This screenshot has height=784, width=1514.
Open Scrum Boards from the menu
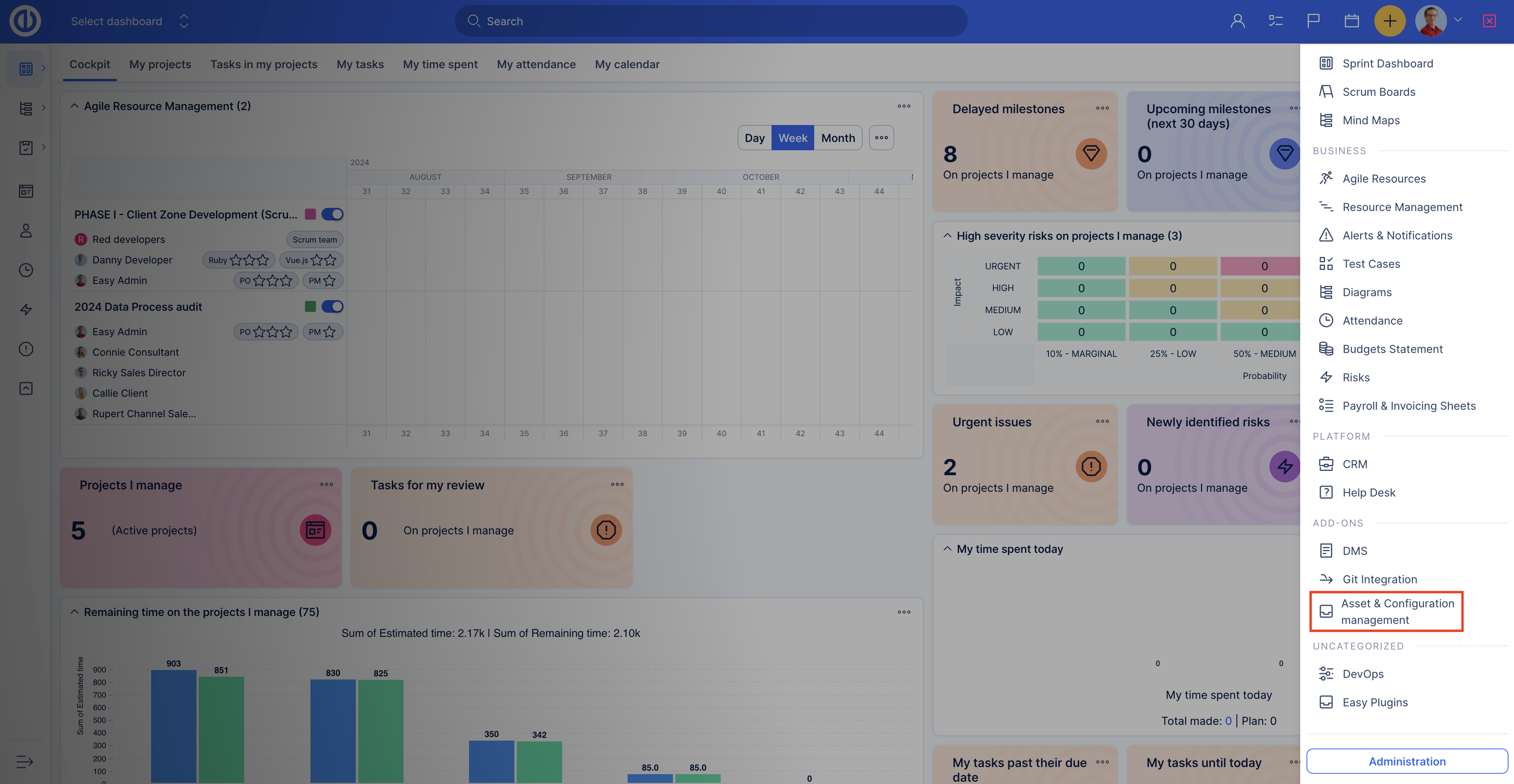tap(1378, 92)
